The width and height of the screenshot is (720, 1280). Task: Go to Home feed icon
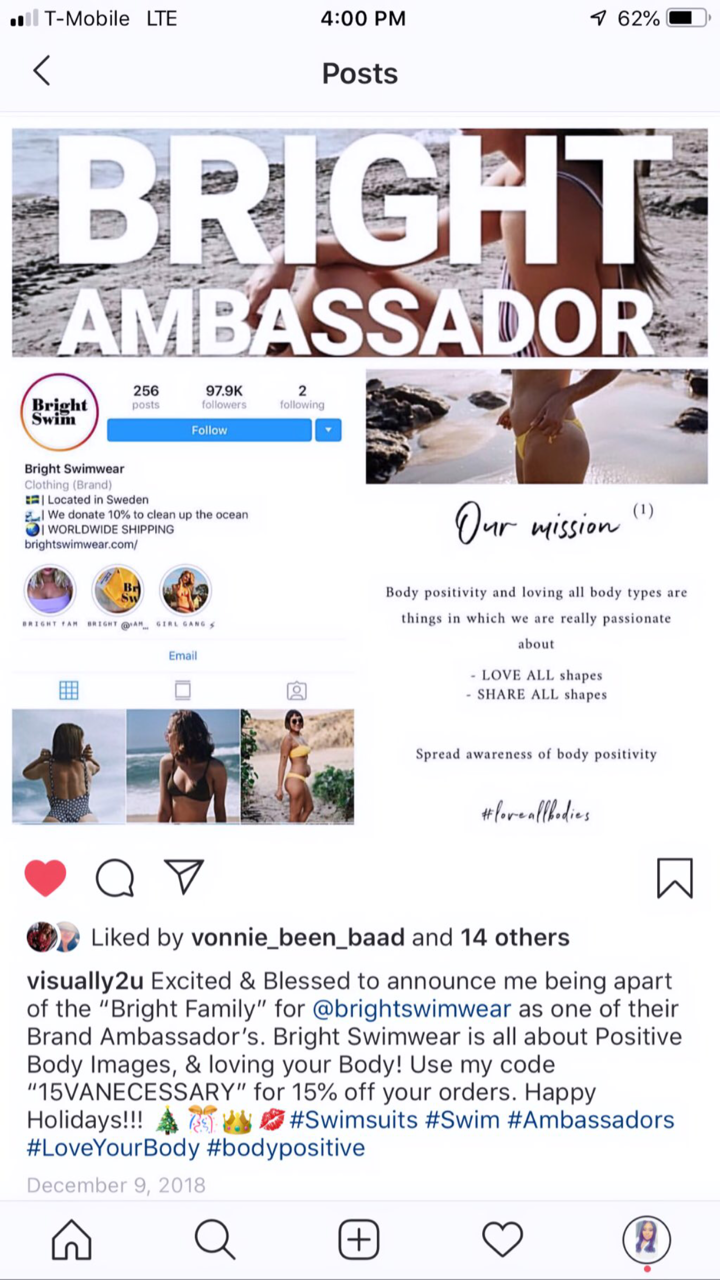[x=72, y=1240]
